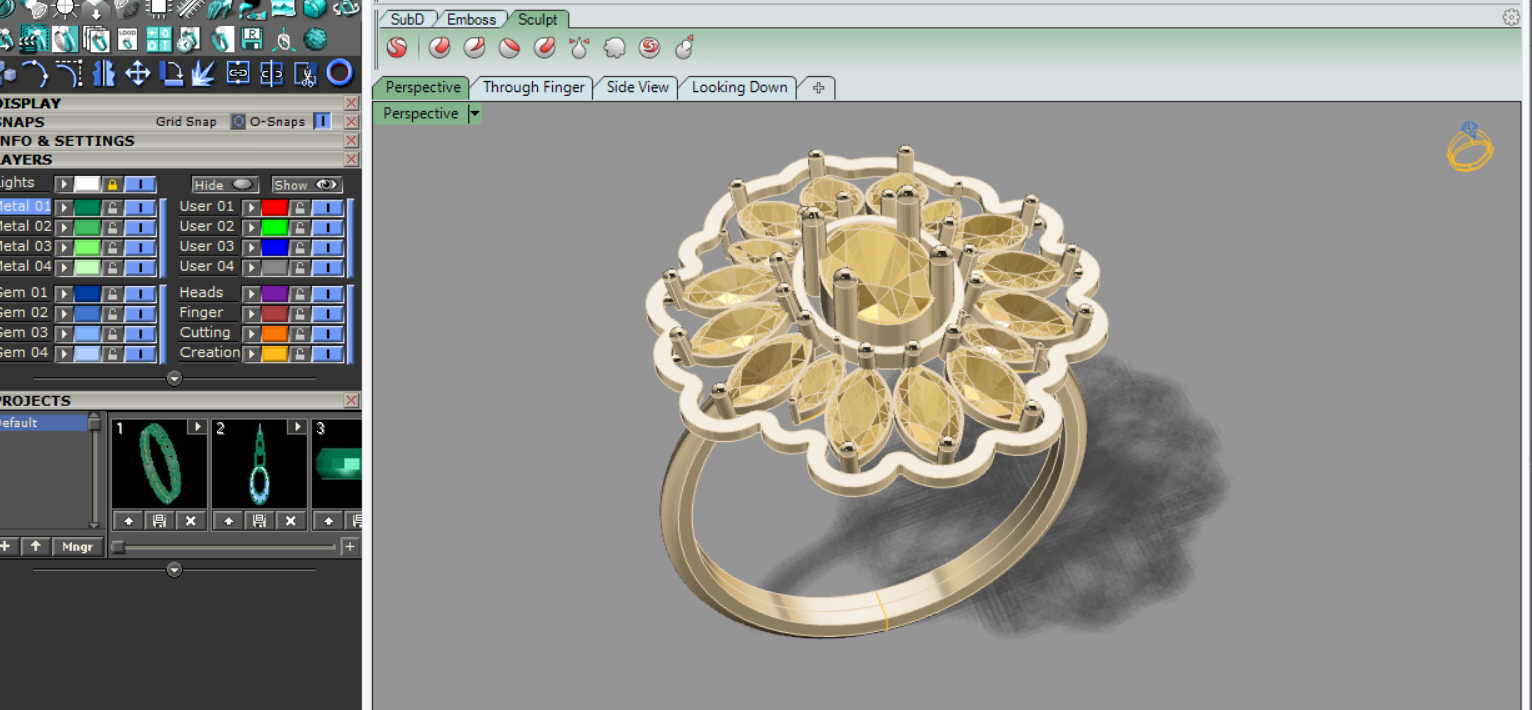Click the clapperboard ring animation icon
1532x710 pixels.
pyautogui.click(x=35, y=39)
